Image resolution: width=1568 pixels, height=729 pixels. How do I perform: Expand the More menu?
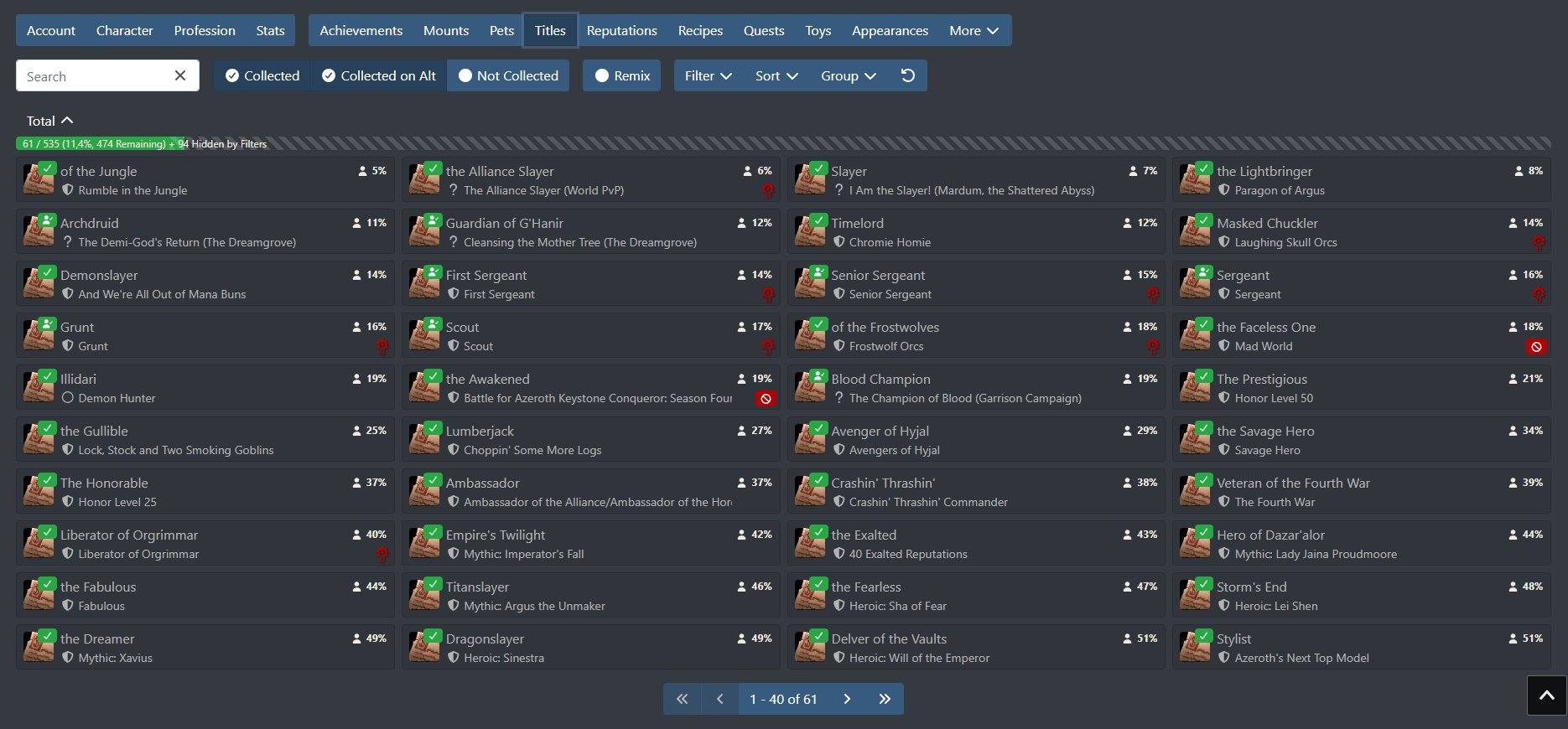point(974,30)
